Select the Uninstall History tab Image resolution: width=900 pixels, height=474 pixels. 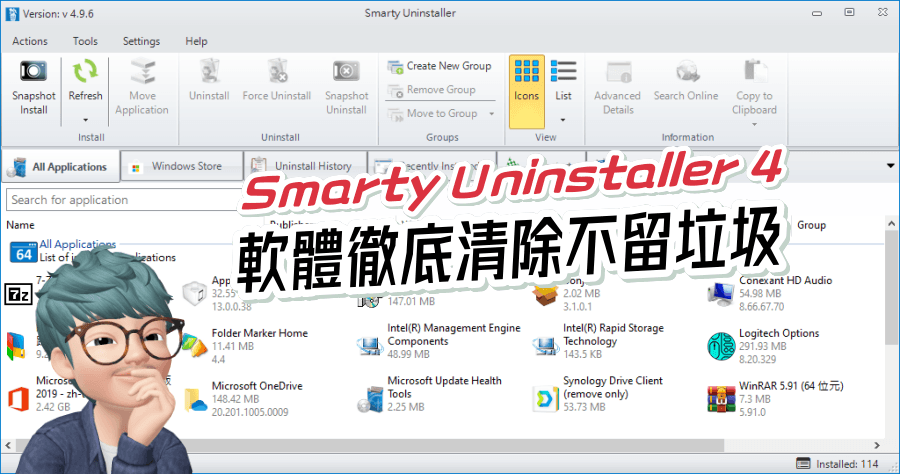click(304, 166)
